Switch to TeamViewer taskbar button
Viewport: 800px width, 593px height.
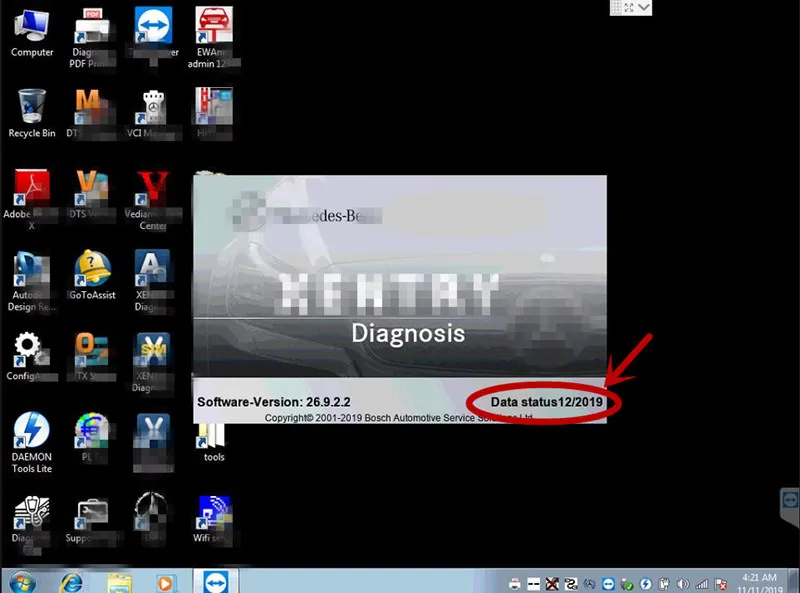(x=215, y=581)
